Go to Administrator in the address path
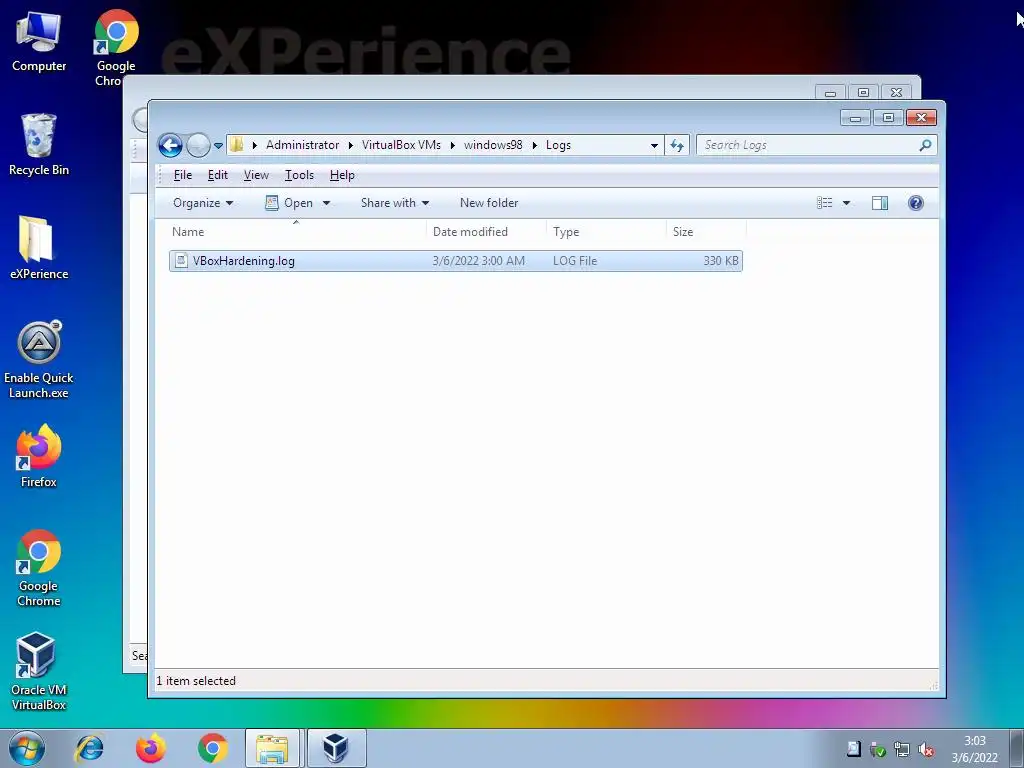The width and height of the screenshot is (1024, 768). click(x=302, y=145)
